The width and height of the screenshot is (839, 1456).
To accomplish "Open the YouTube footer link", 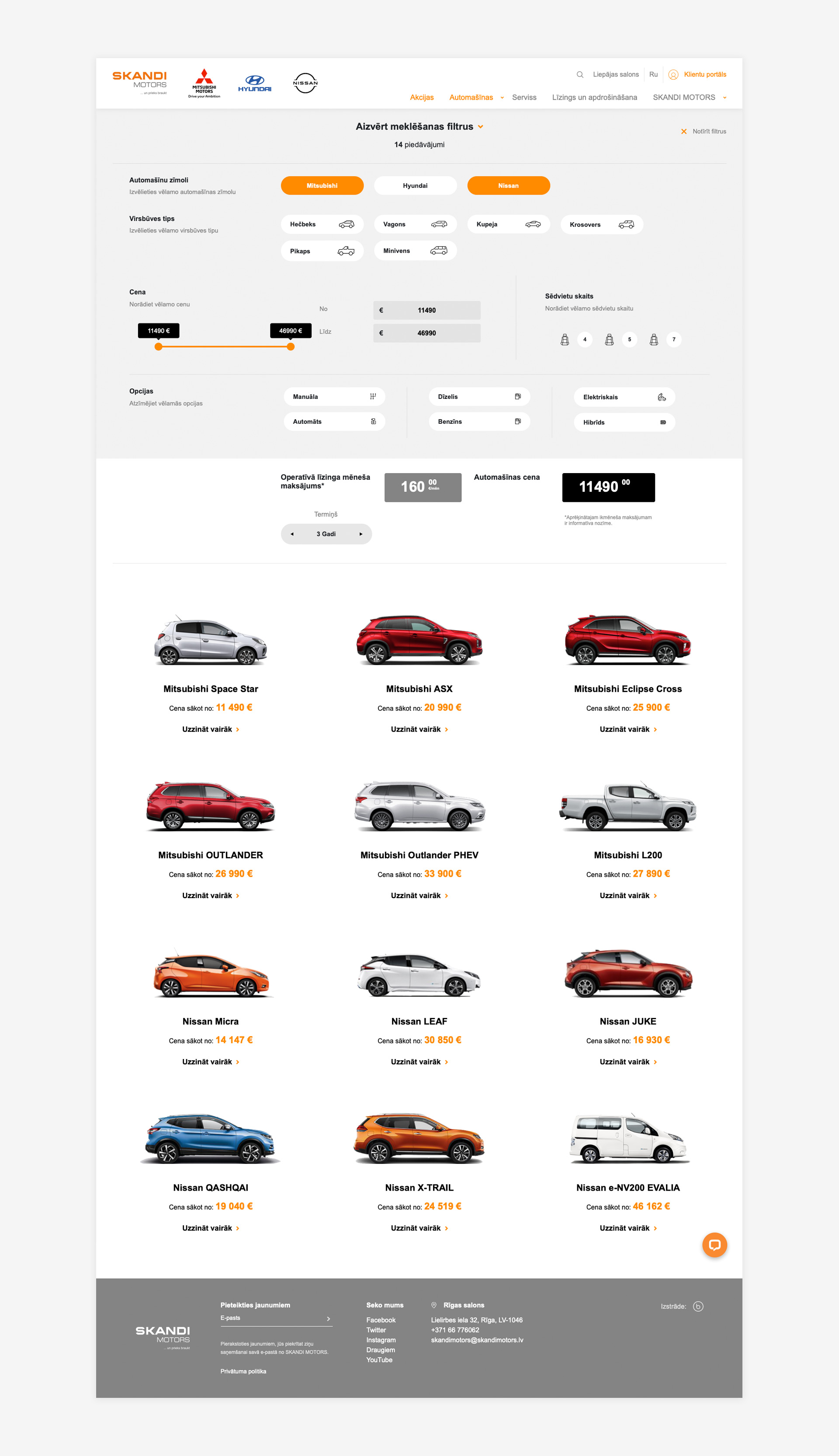I will coord(379,1360).
